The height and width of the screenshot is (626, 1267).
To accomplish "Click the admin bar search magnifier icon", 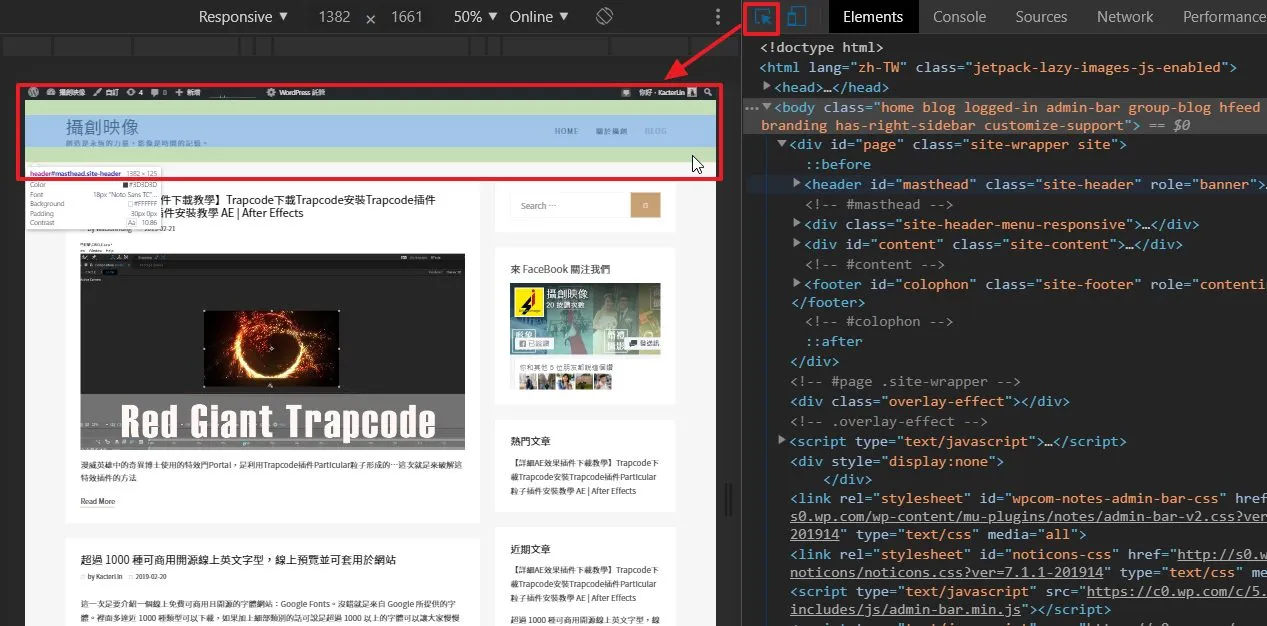I will [x=708, y=92].
